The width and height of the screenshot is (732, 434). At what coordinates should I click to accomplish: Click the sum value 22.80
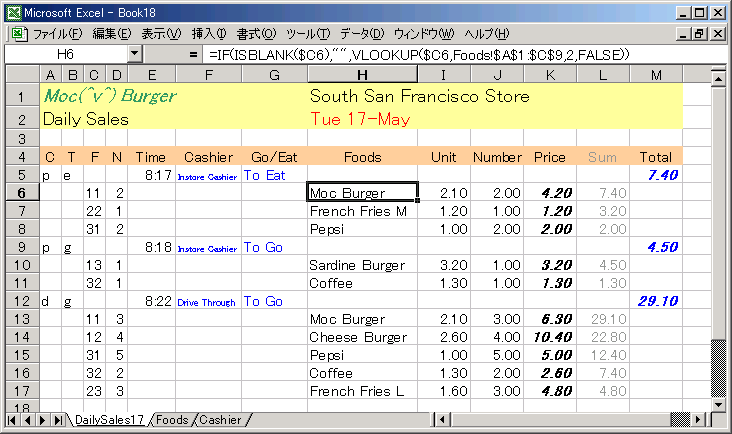(x=603, y=337)
